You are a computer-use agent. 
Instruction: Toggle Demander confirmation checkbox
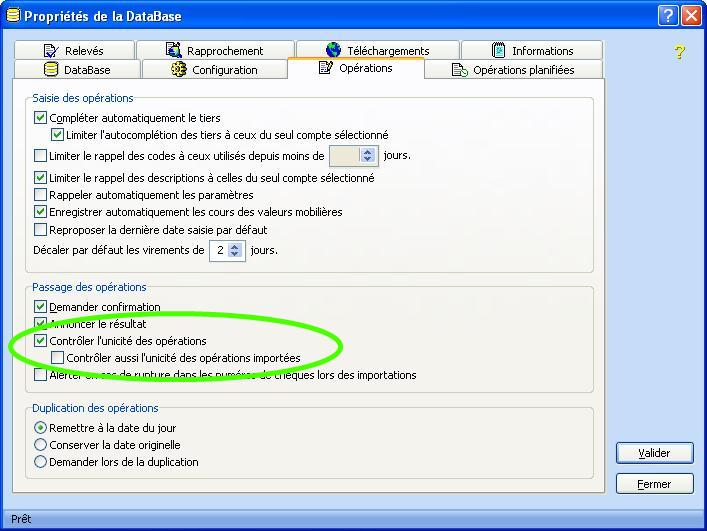point(41,307)
